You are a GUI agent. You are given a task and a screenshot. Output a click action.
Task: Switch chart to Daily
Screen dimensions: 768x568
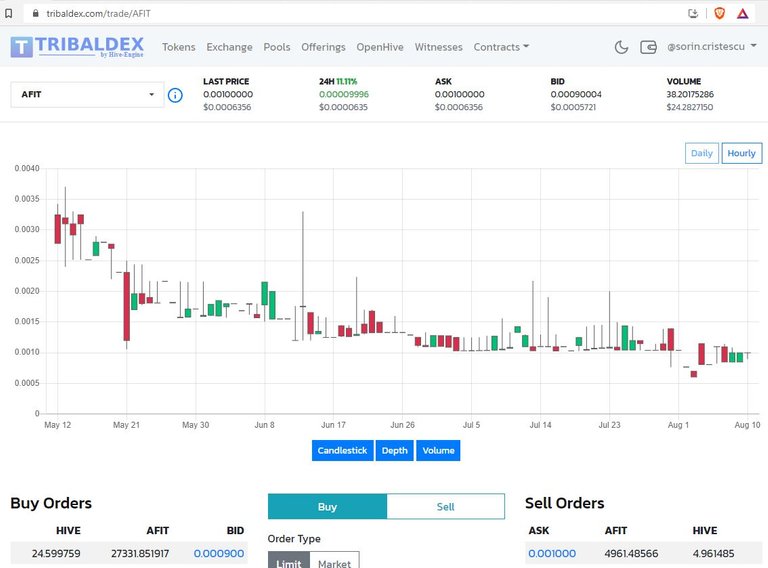pyautogui.click(x=702, y=153)
